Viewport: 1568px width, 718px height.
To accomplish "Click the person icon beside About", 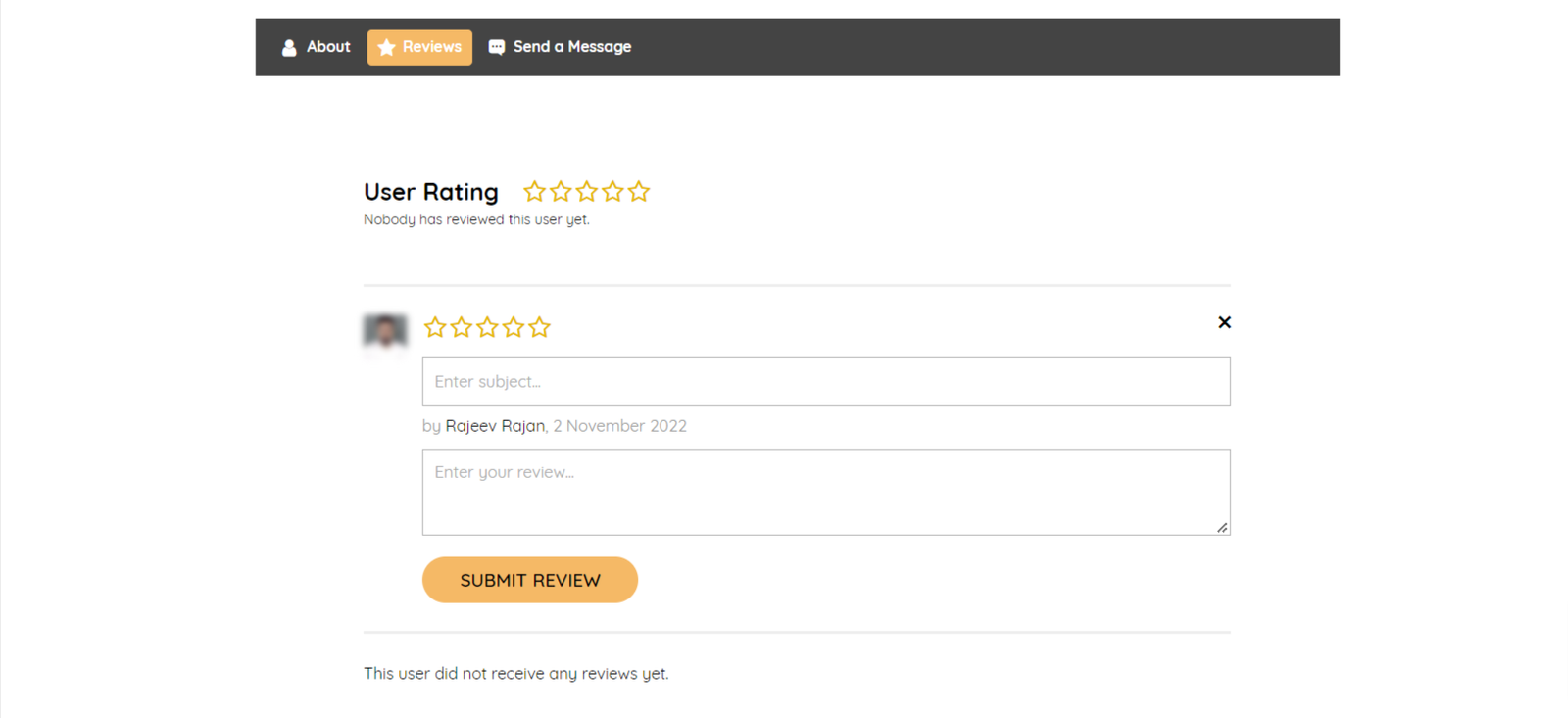I will pyautogui.click(x=289, y=47).
